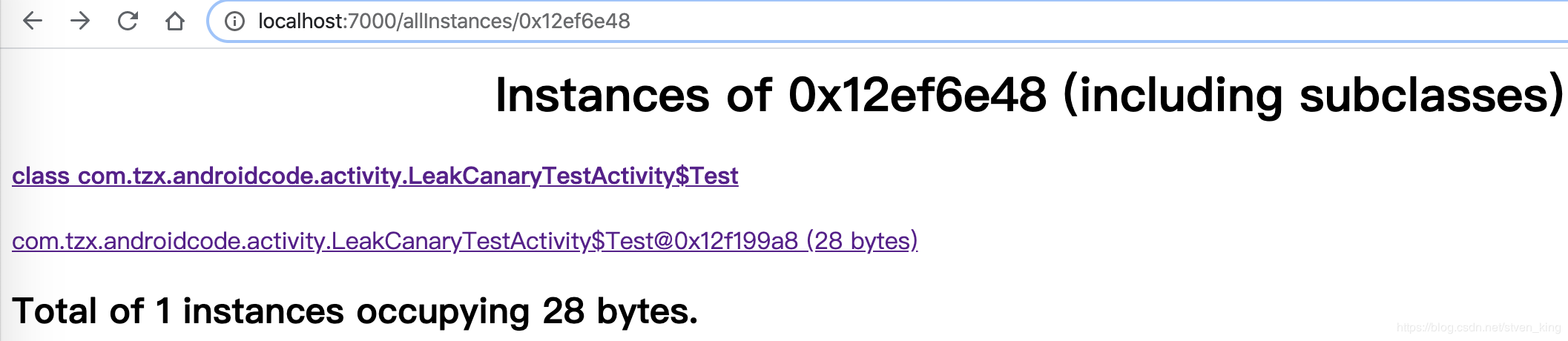Click "28 bytes." in the total summary line

click(x=620, y=311)
